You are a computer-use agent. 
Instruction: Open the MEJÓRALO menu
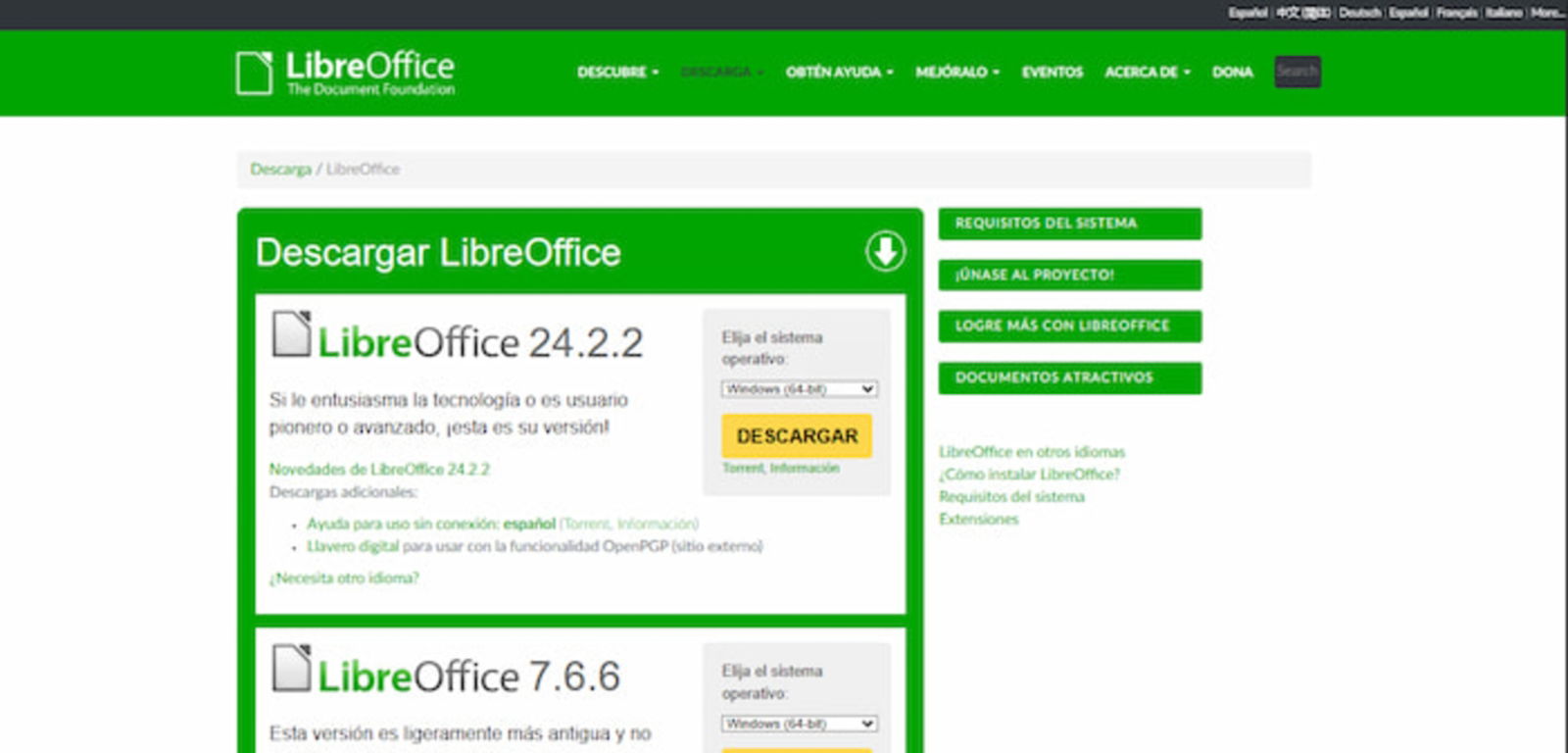pyautogui.click(x=957, y=72)
